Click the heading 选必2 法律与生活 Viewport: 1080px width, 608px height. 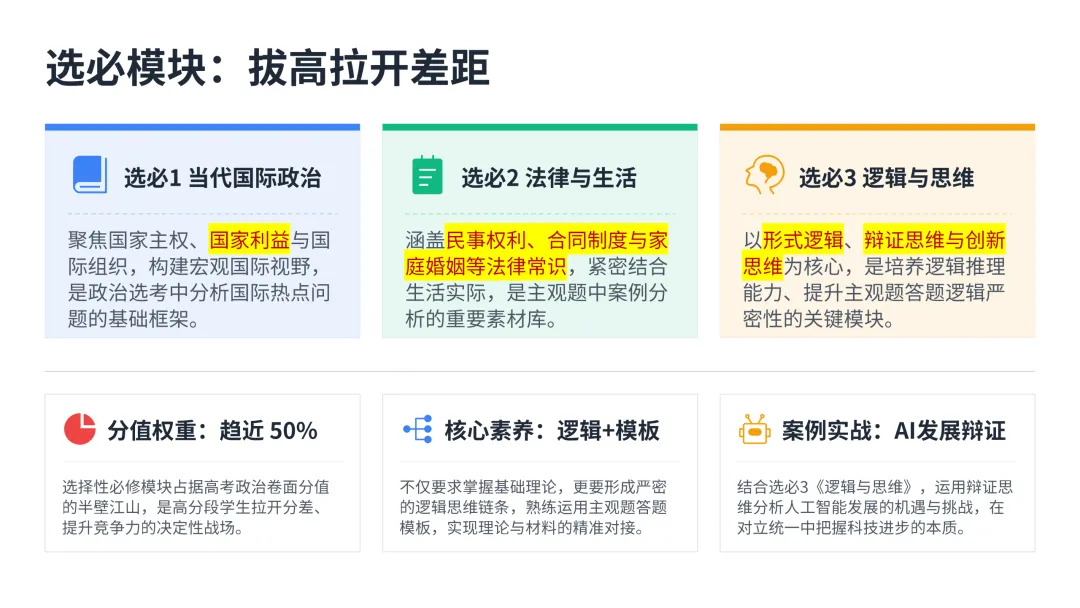coord(549,178)
